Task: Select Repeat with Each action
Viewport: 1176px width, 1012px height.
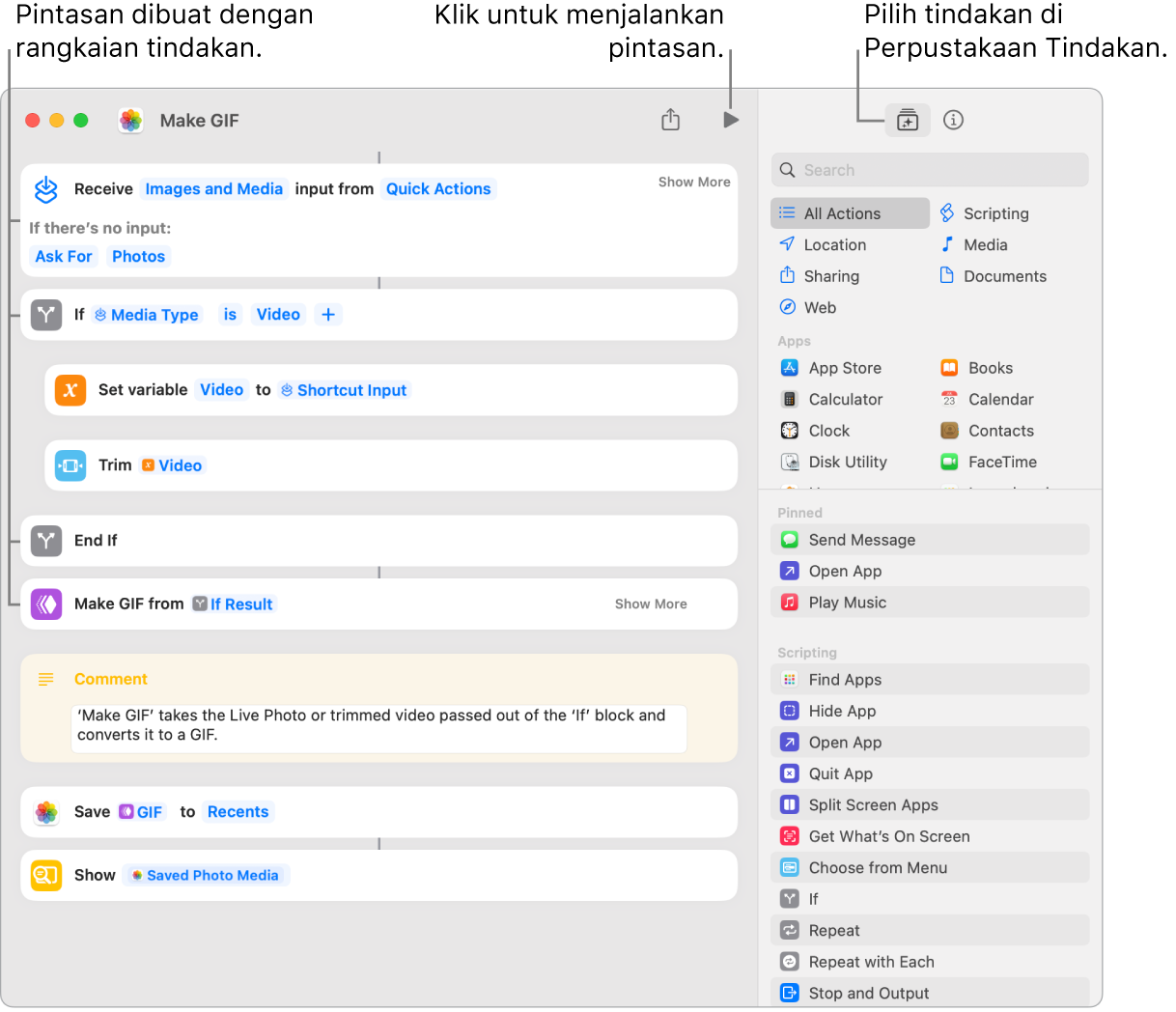Action: click(931, 963)
